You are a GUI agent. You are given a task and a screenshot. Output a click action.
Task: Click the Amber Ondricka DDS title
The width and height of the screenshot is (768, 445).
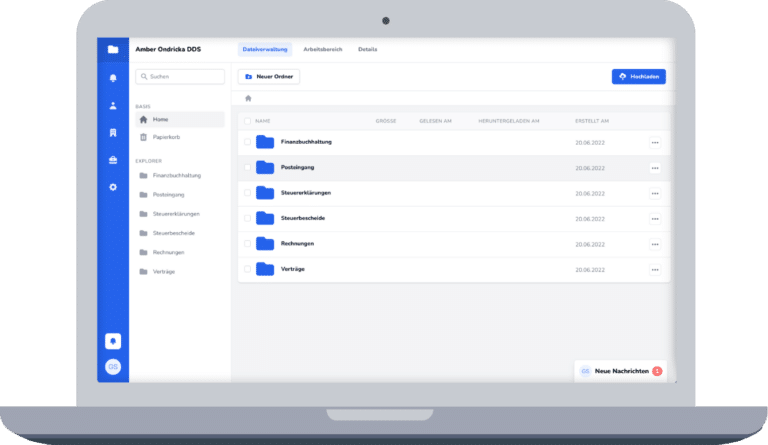pyautogui.click(x=168, y=49)
